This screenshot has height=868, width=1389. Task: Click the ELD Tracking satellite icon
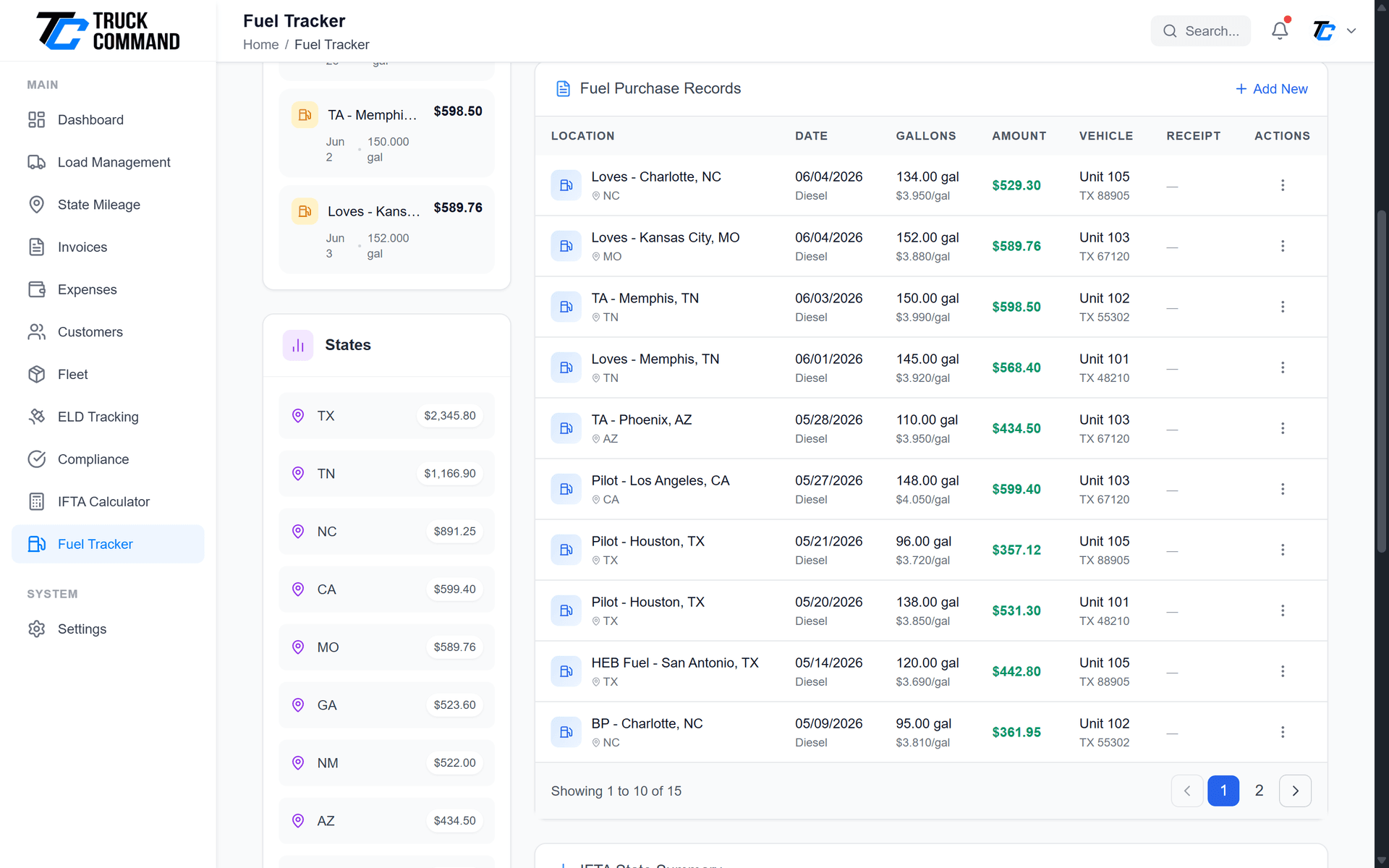click(x=37, y=417)
